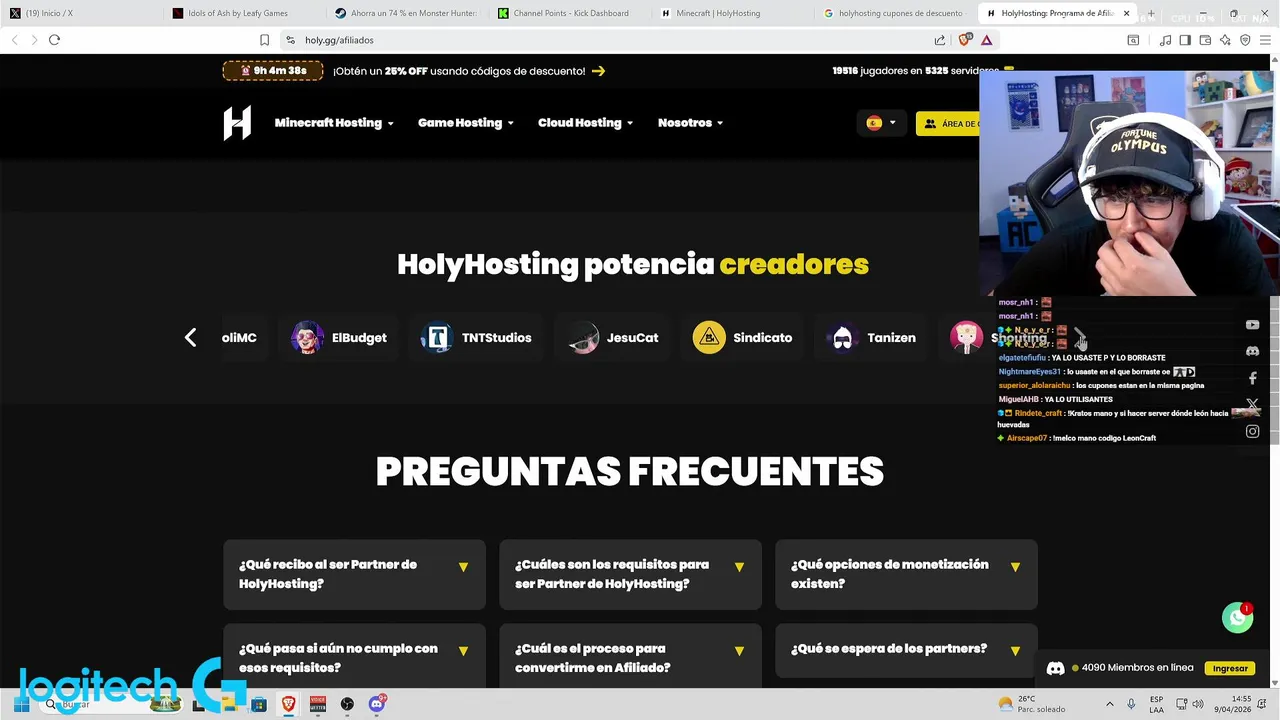Screen dimensions: 1280x720
Task: Click the taskbar microphone tray icon
Action: pos(1131,704)
